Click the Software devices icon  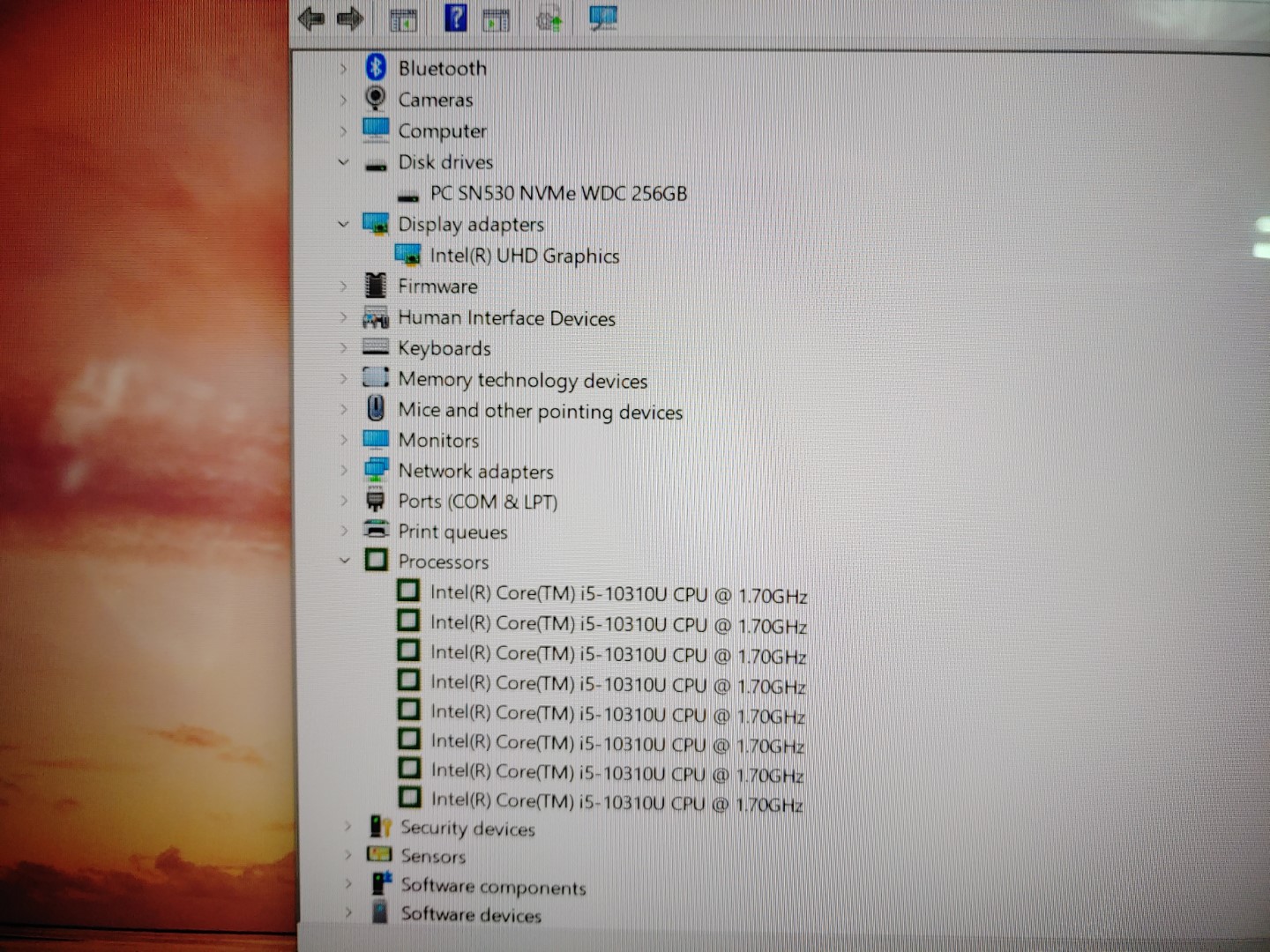point(380,912)
